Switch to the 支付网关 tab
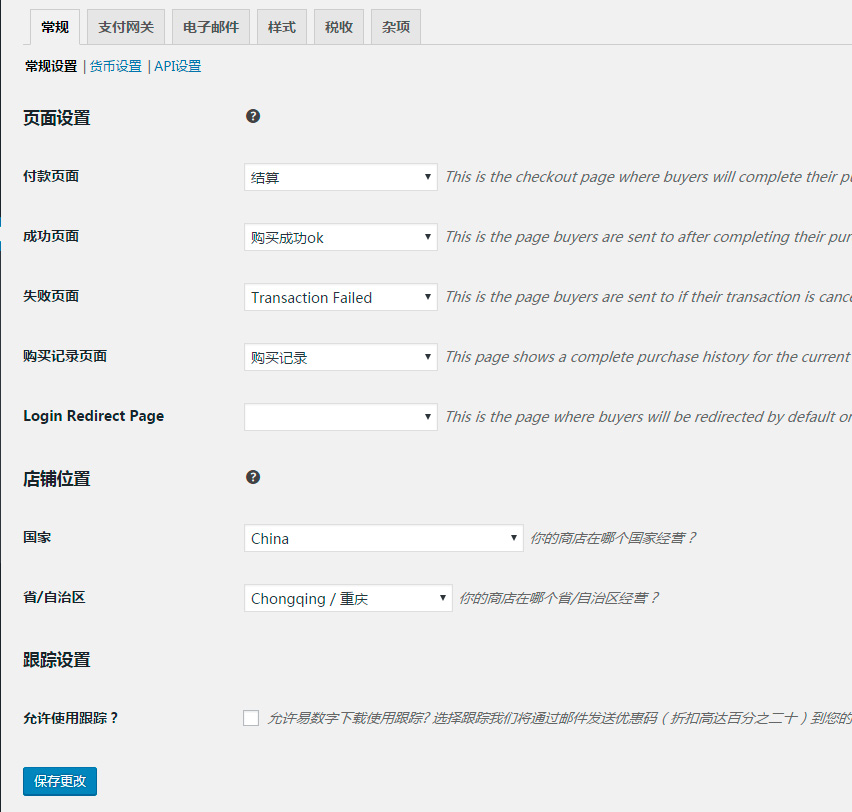Image resolution: width=852 pixels, height=812 pixels. [x=126, y=27]
